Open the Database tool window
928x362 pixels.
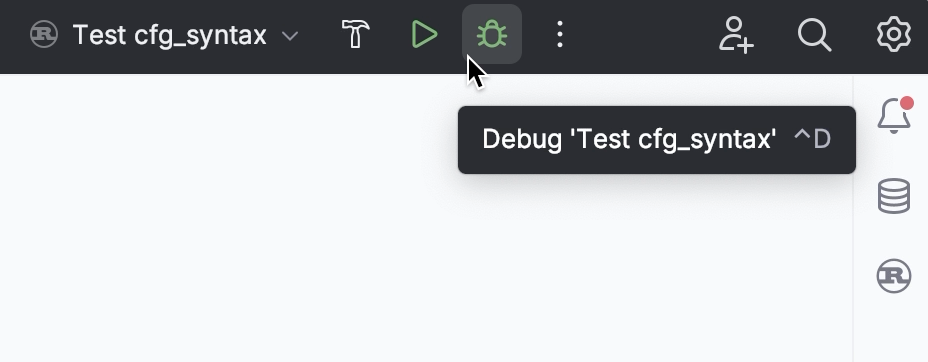pyautogui.click(x=894, y=196)
